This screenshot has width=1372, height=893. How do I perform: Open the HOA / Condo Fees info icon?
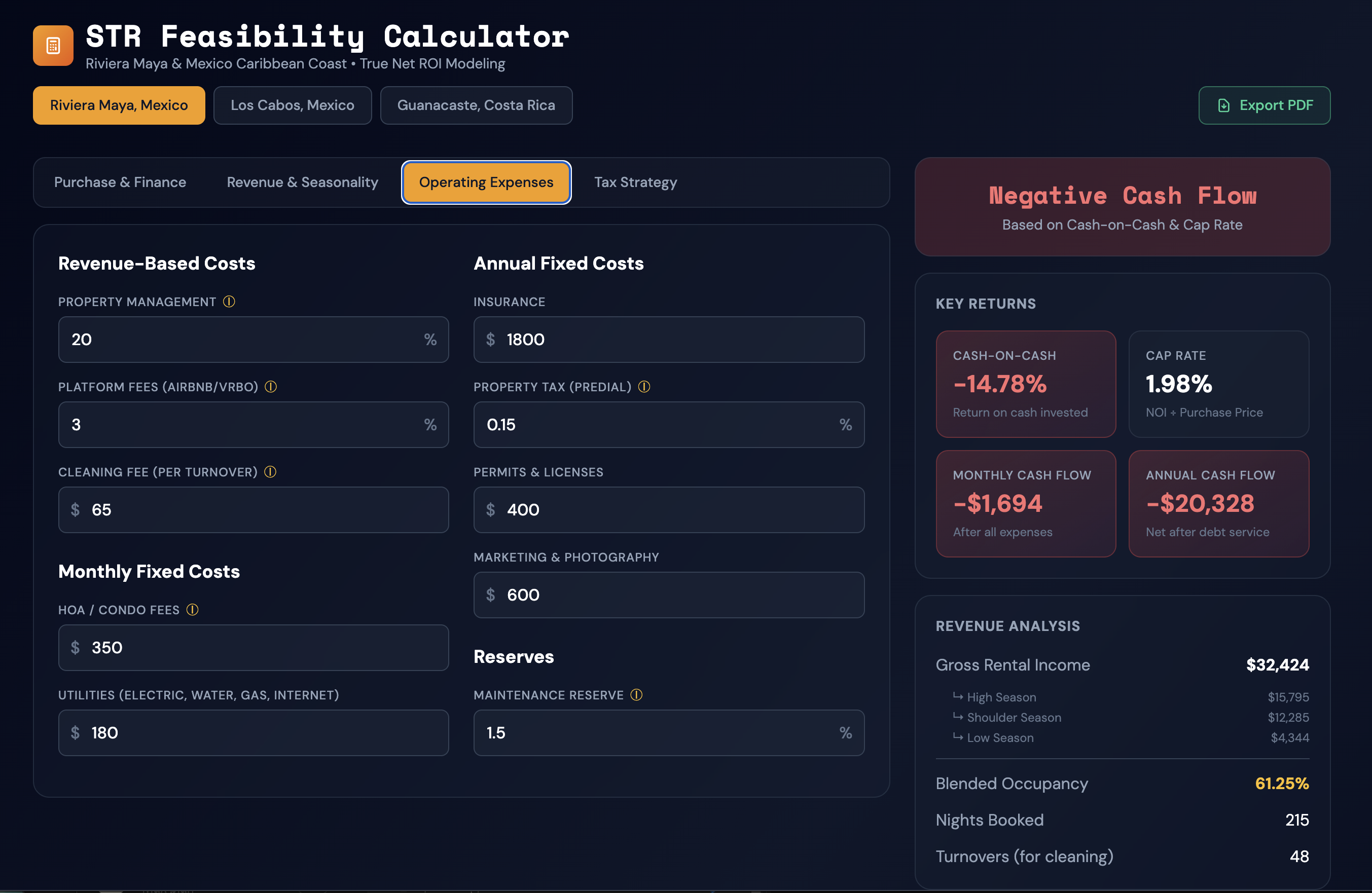tap(193, 610)
